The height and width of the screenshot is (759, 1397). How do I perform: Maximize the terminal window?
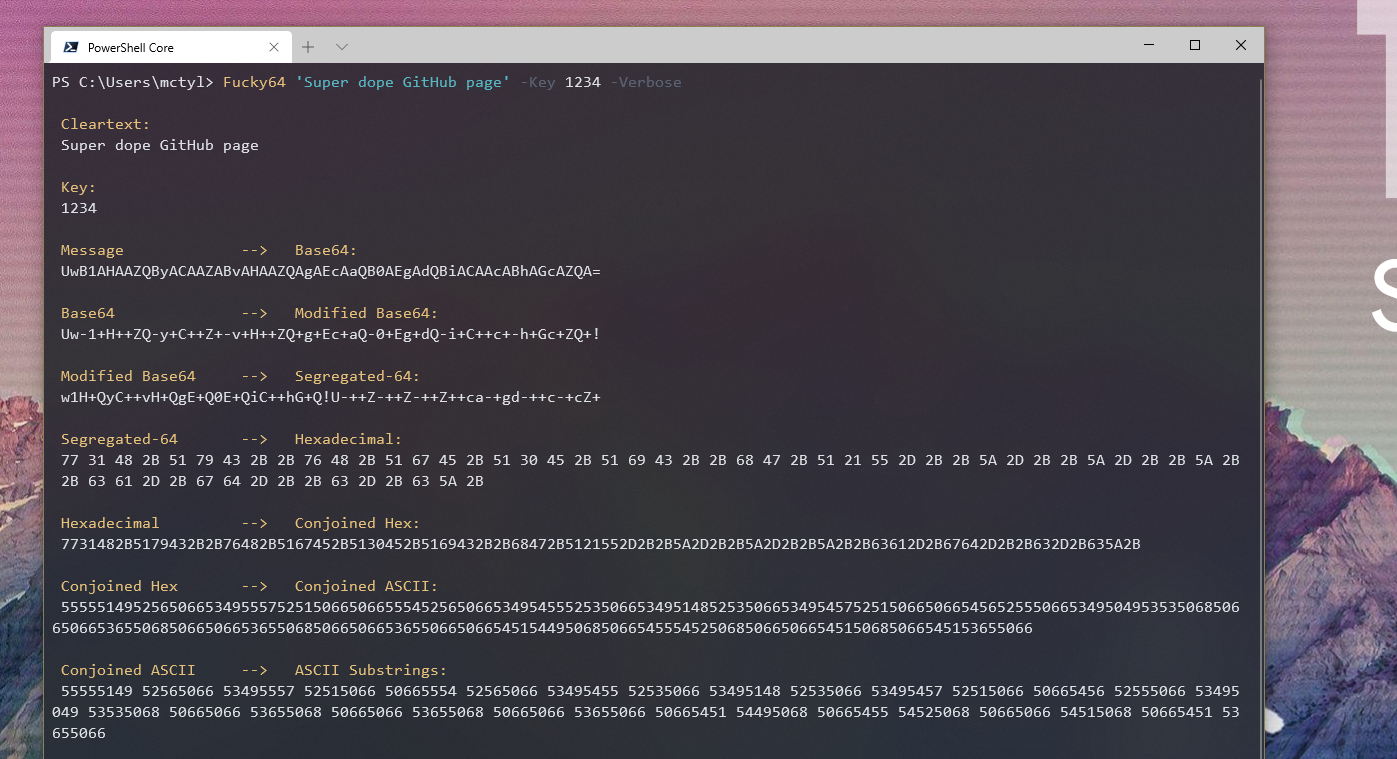coord(1194,45)
